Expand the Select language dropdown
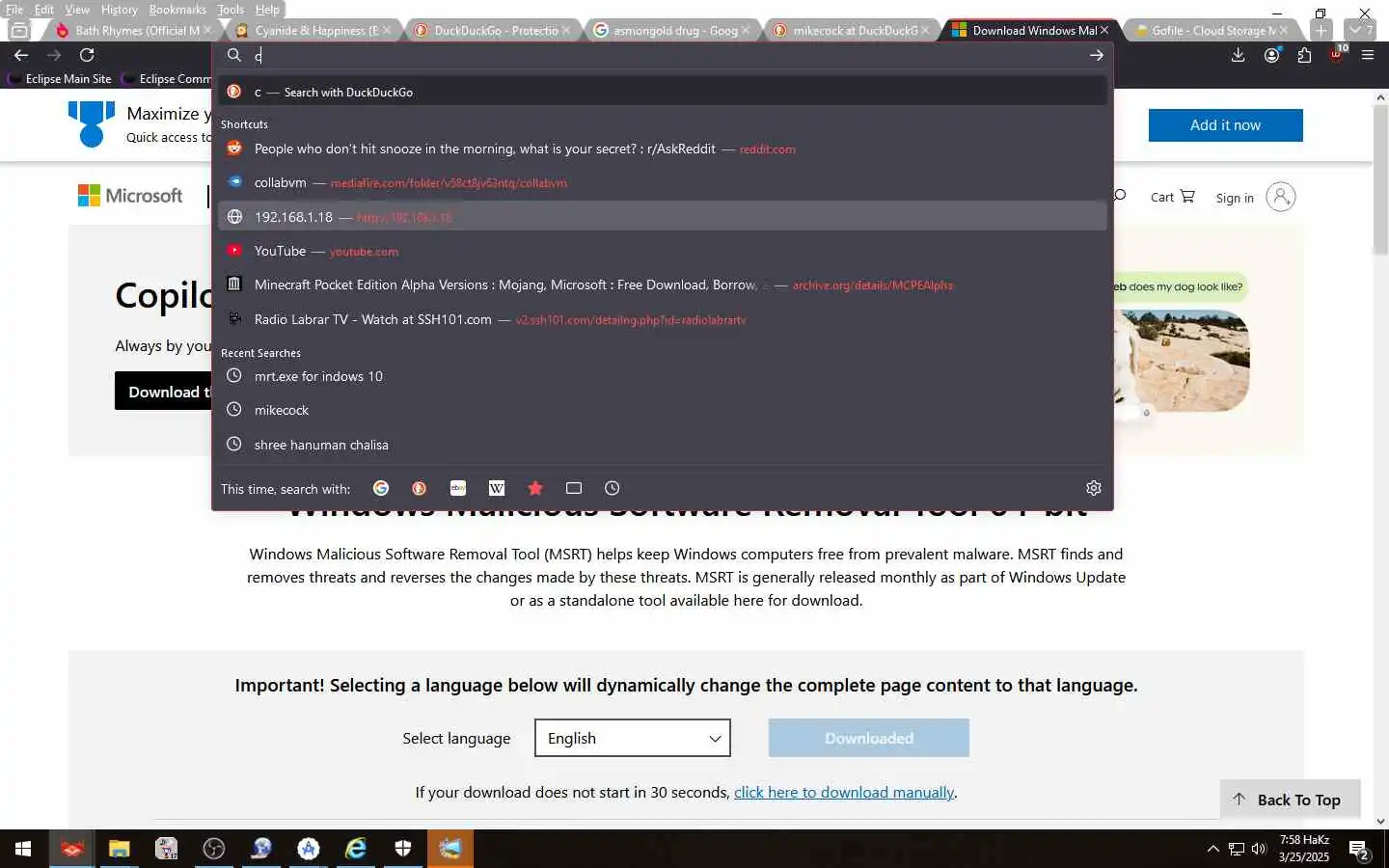The image size is (1389, 868). coord(633,738)
